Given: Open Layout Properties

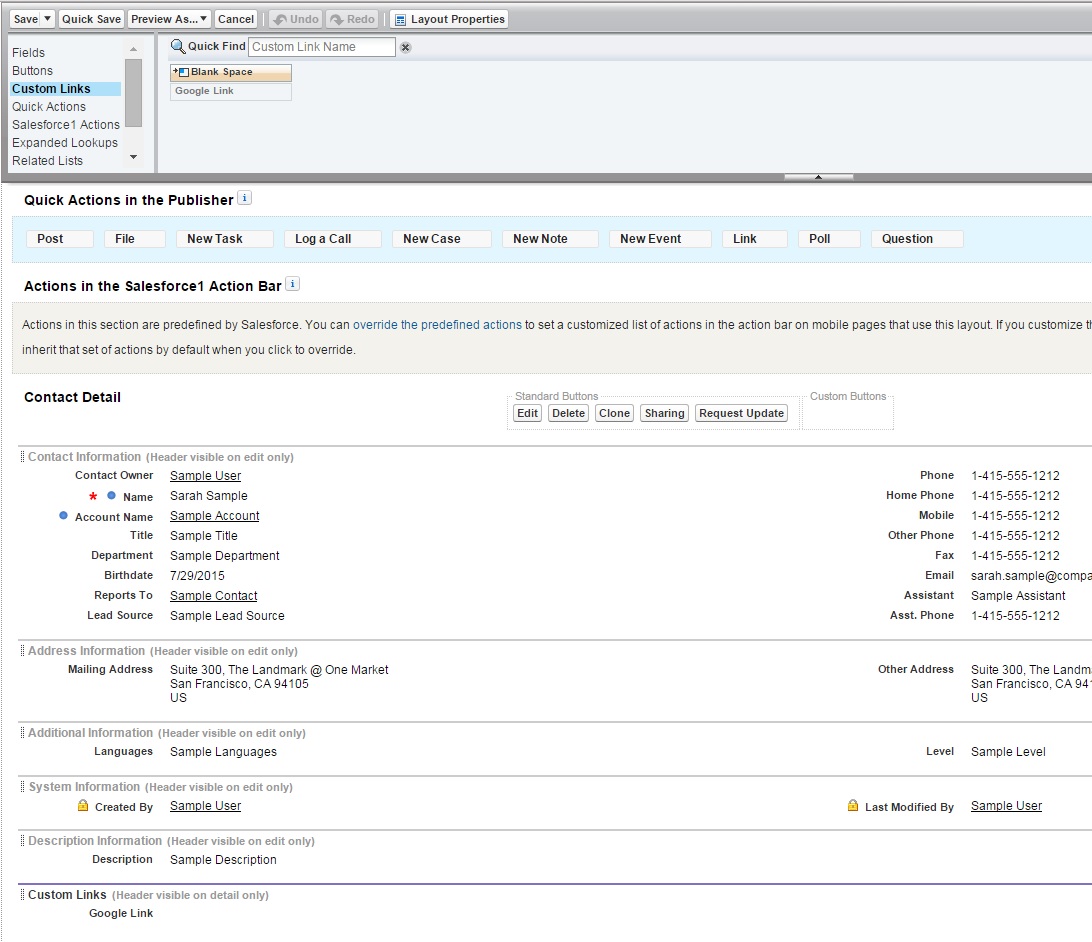Looking at the screenshot, I should tap(449, 19).
